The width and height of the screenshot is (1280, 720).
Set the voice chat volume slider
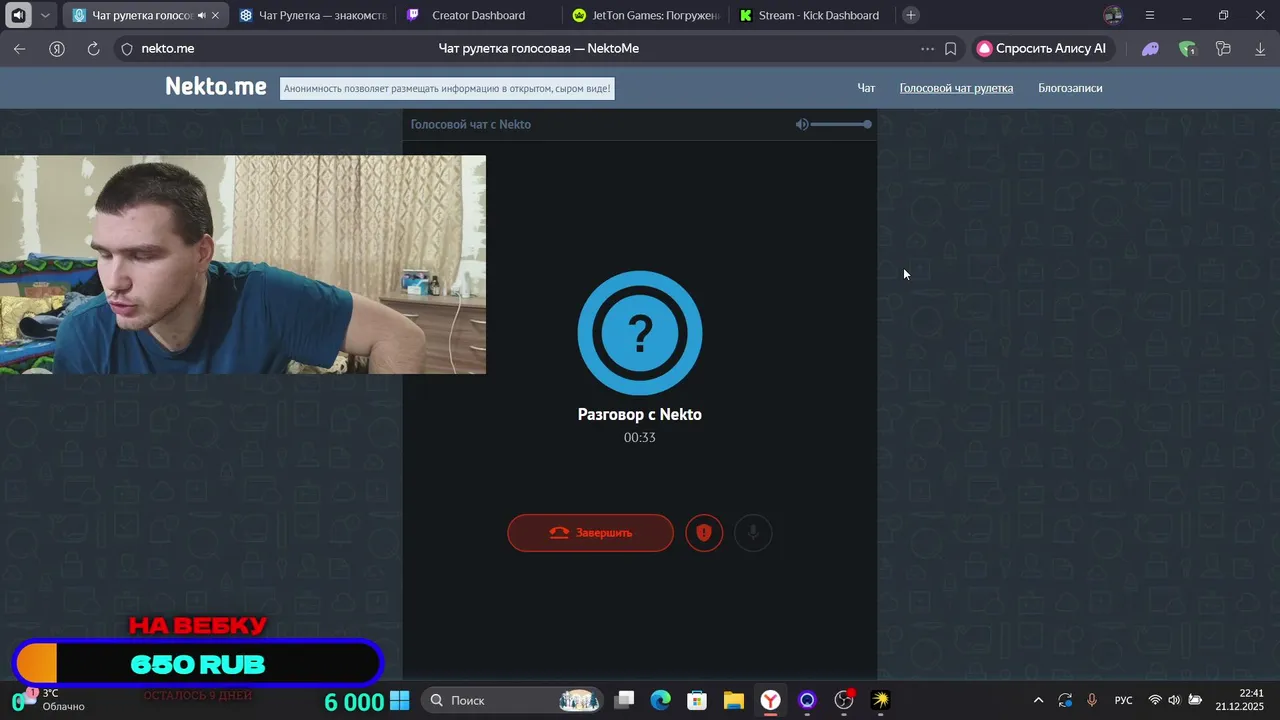[841, 124]
